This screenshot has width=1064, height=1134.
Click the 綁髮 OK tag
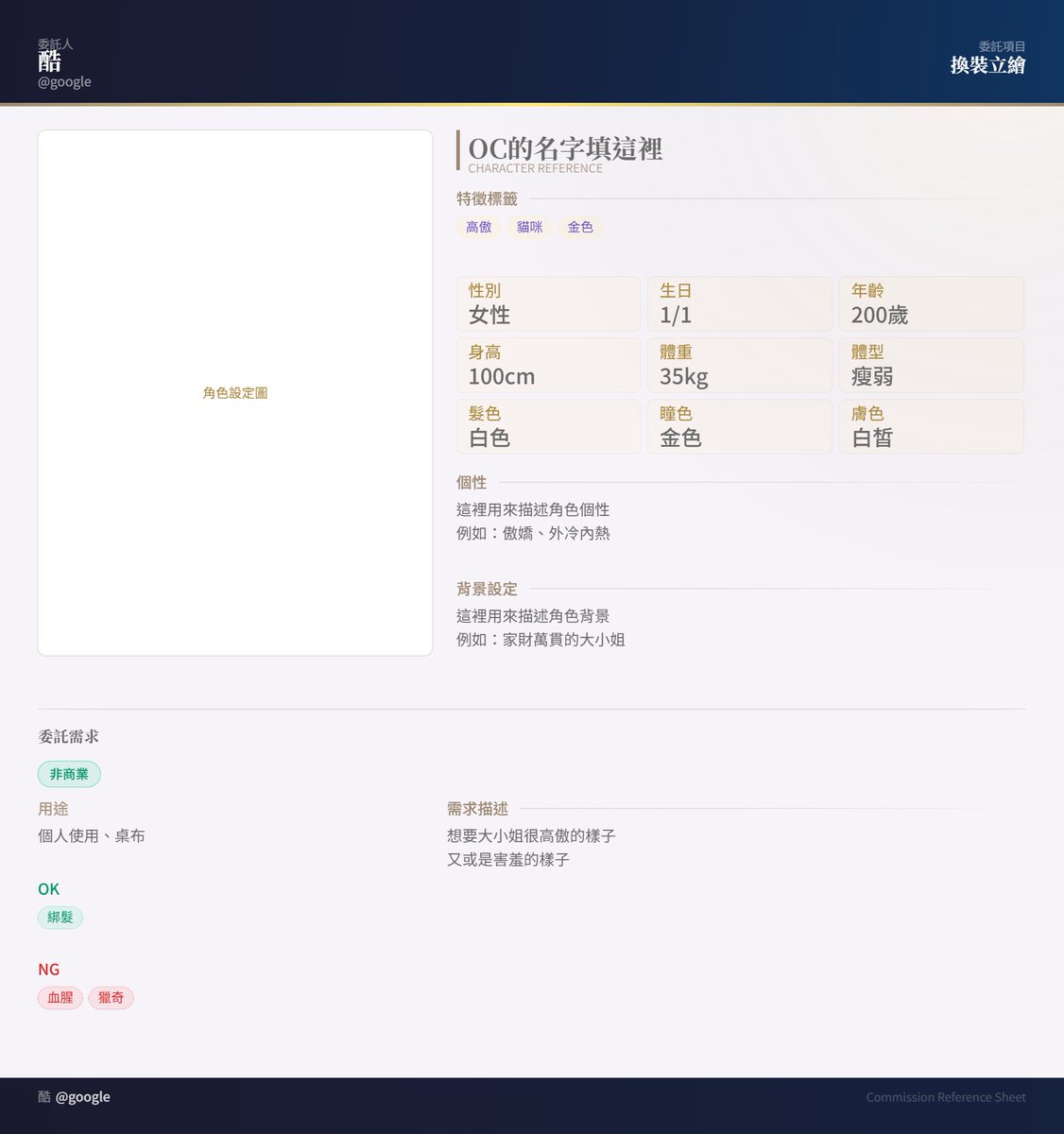tap(60, 918)
